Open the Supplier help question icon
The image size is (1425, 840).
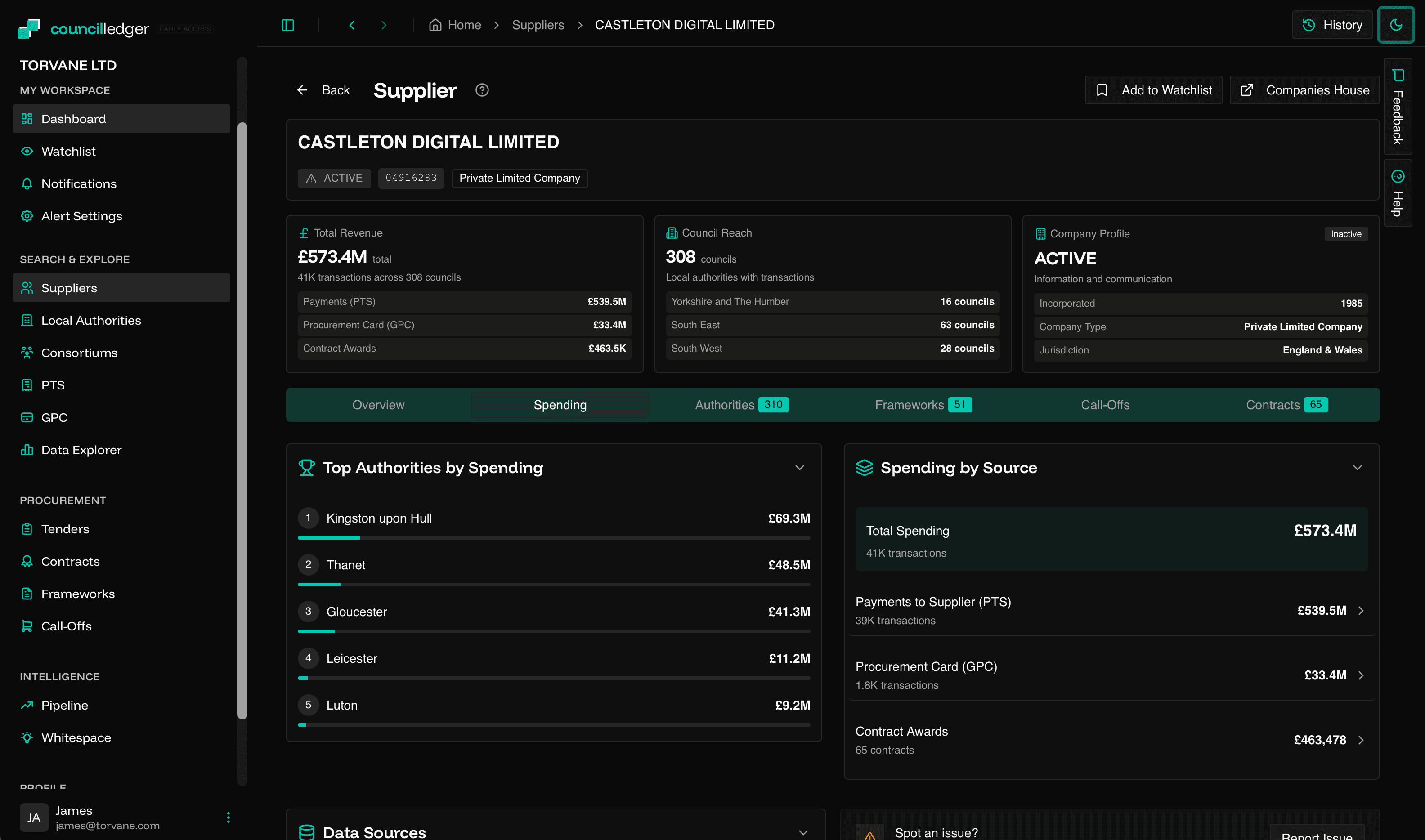[482, 90]
